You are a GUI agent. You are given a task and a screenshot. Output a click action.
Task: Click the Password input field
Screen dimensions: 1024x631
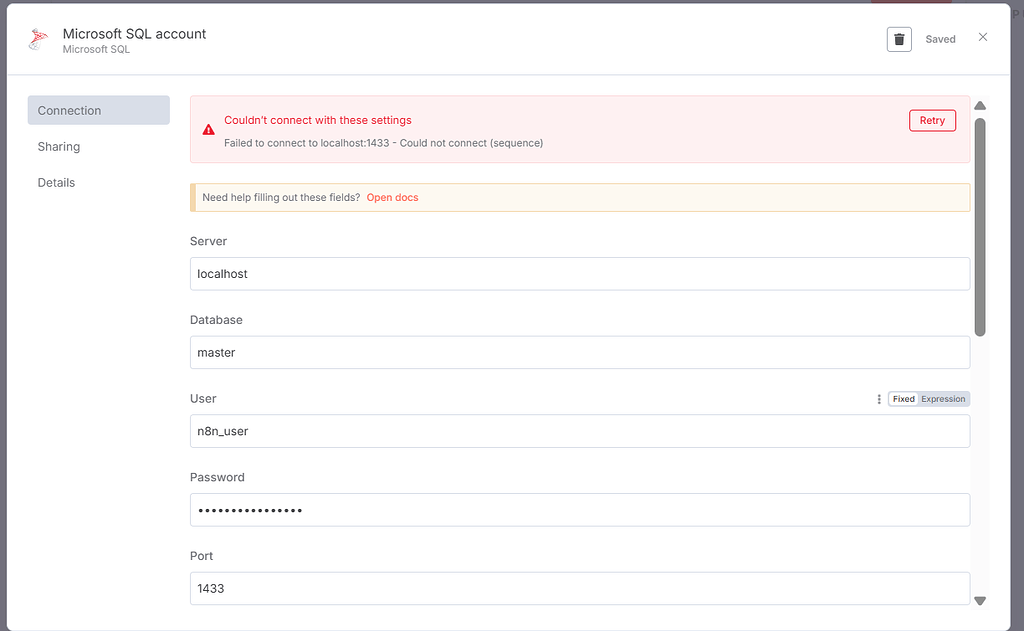click(579, 510)
